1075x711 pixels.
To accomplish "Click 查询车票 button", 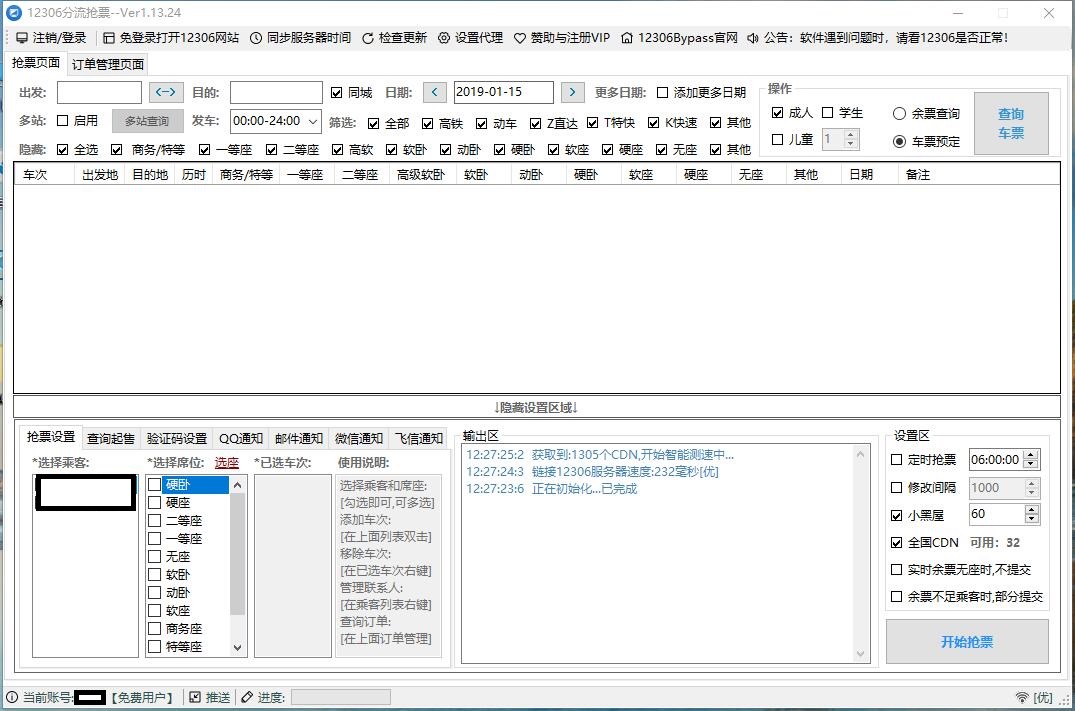I will (x=1011, y=123).
